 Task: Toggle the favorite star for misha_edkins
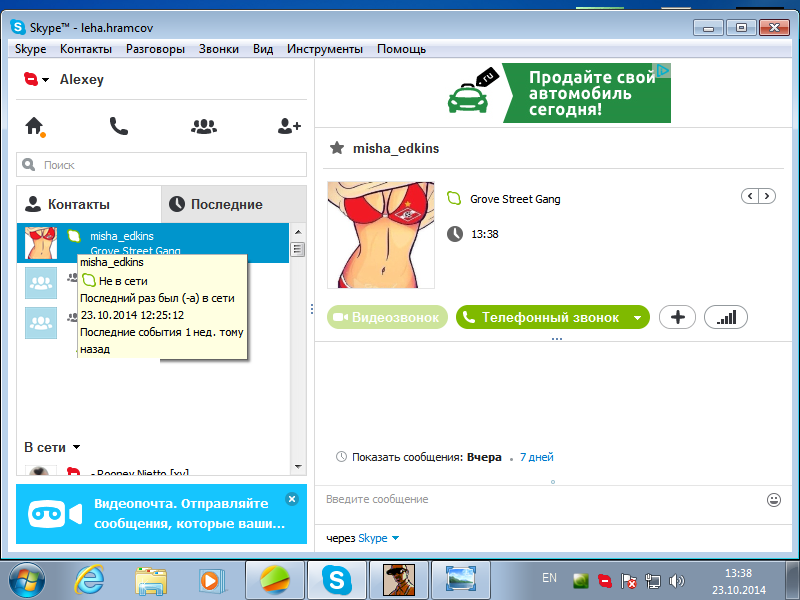pos(337,148)
